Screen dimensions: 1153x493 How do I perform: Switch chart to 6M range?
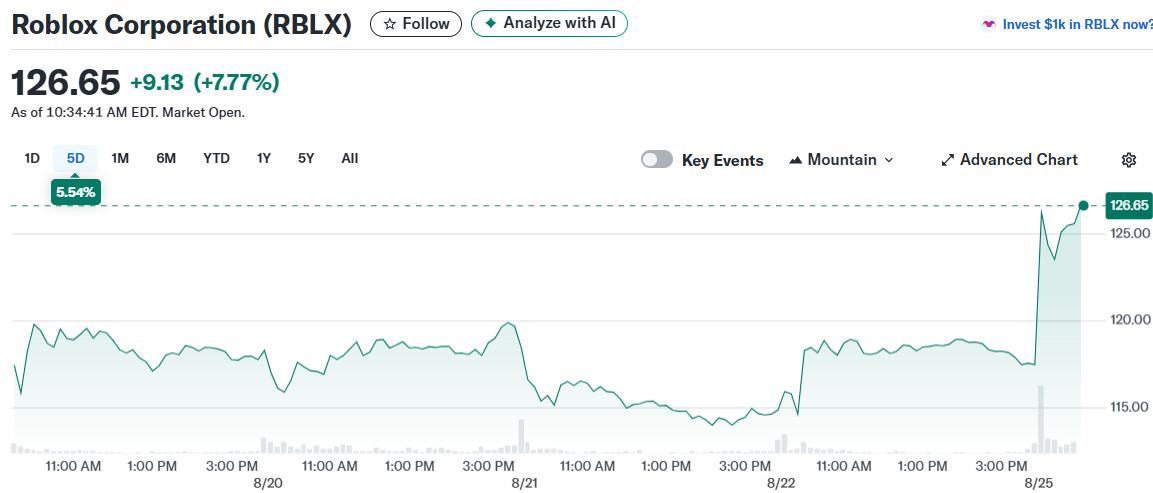pyautogui.click(x=166, y=158)
